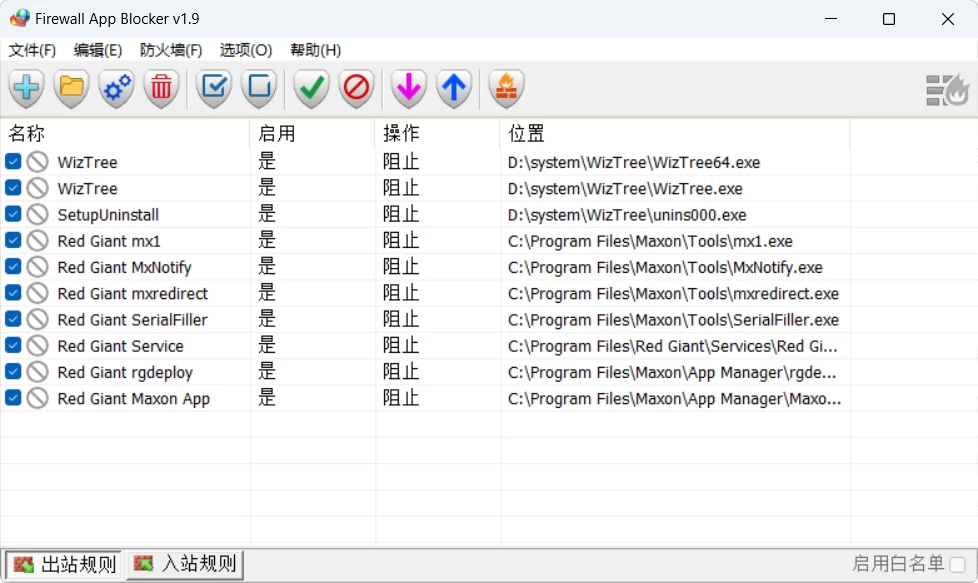
Task: Open the 选项(O) menu
Action: coord(246,50)
